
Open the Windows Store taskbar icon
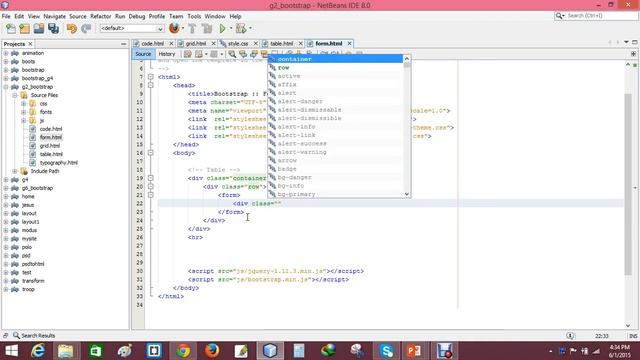pyautogui.click(x=96, y=351)
